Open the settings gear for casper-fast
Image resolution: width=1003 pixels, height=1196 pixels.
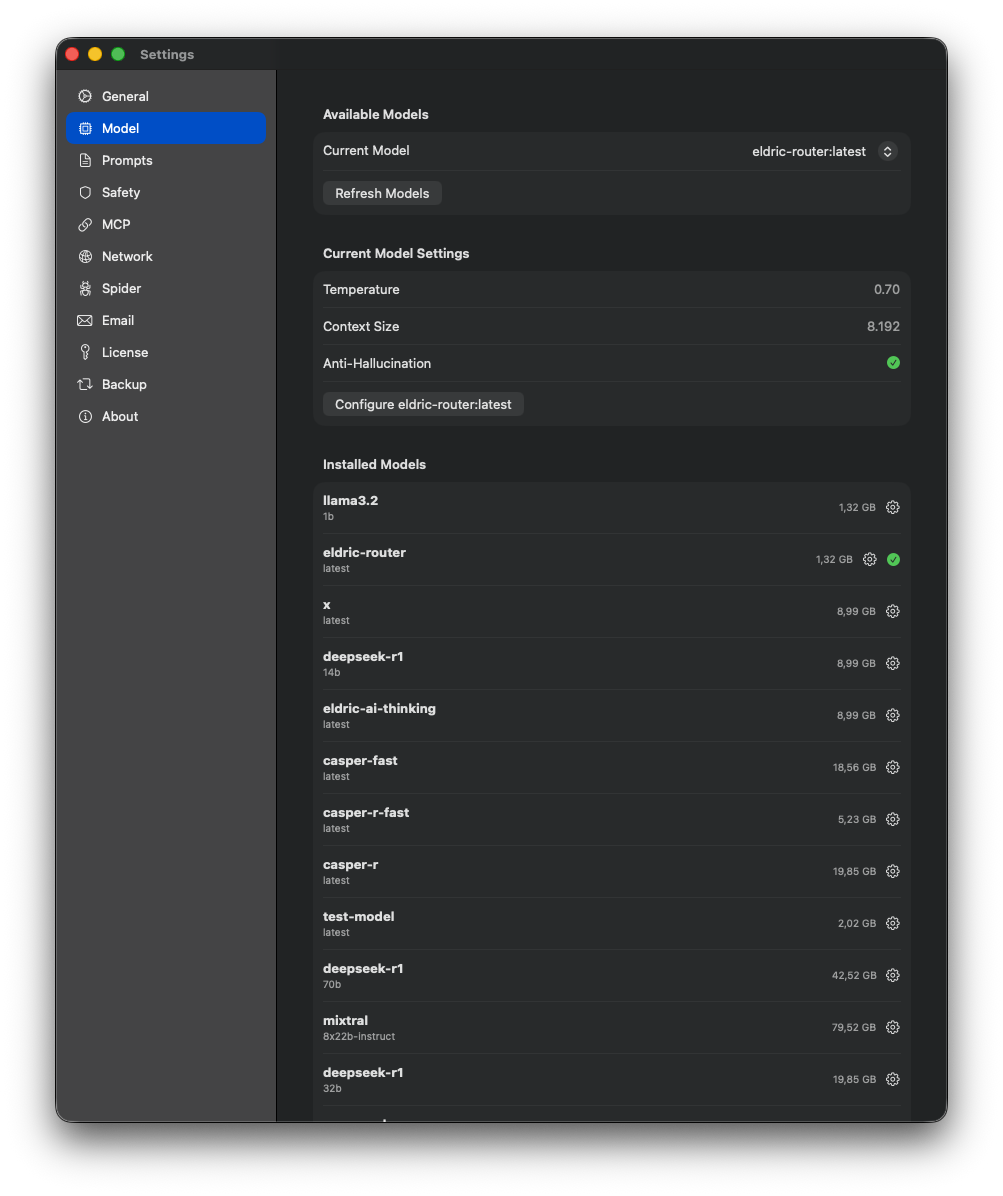892,767
